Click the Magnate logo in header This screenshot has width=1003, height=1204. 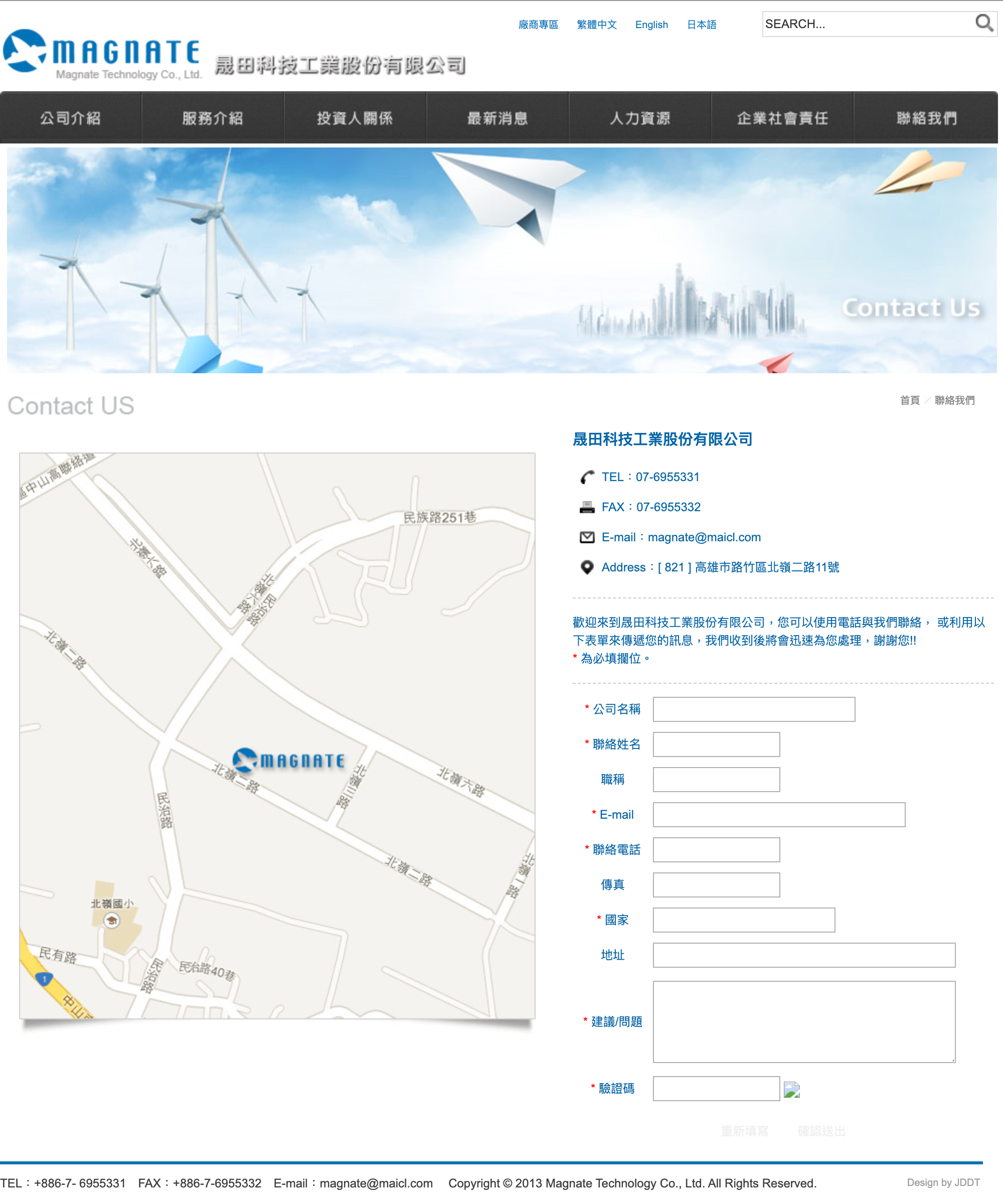pos(102,55)
